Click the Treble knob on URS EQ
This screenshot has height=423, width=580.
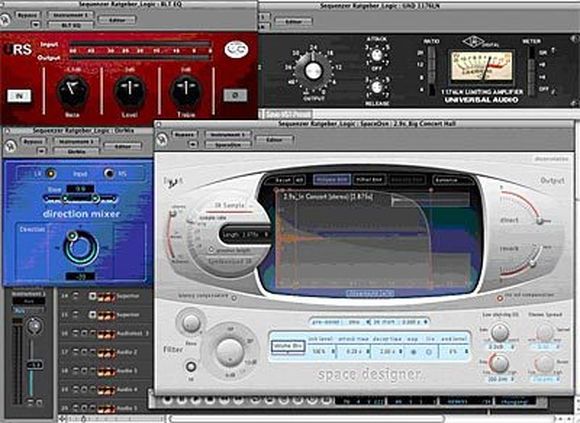tap(186, 91)
